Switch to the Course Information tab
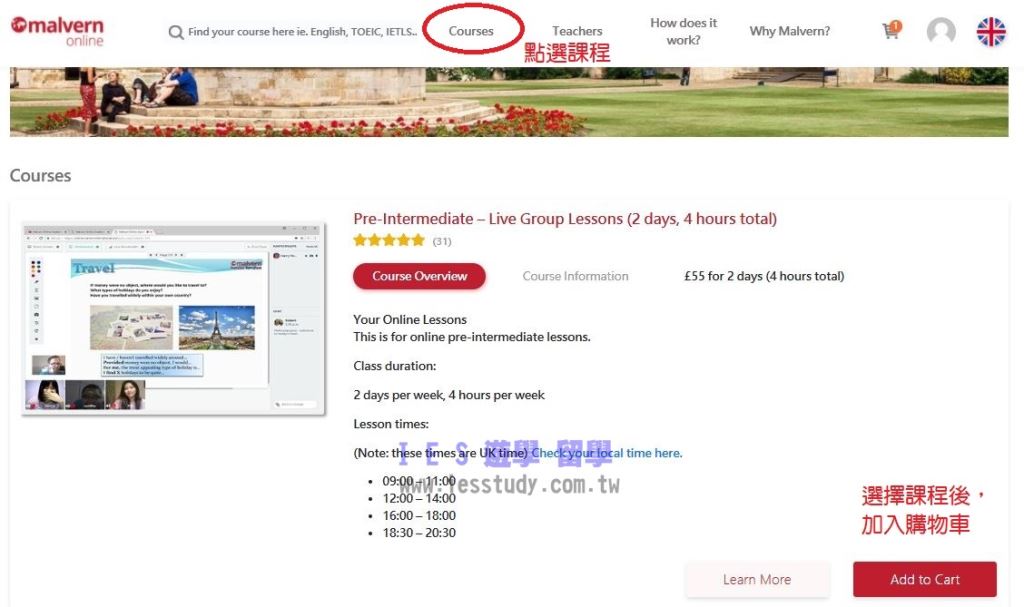This screenshot has height=607, width=1024. tap(575, 276)
